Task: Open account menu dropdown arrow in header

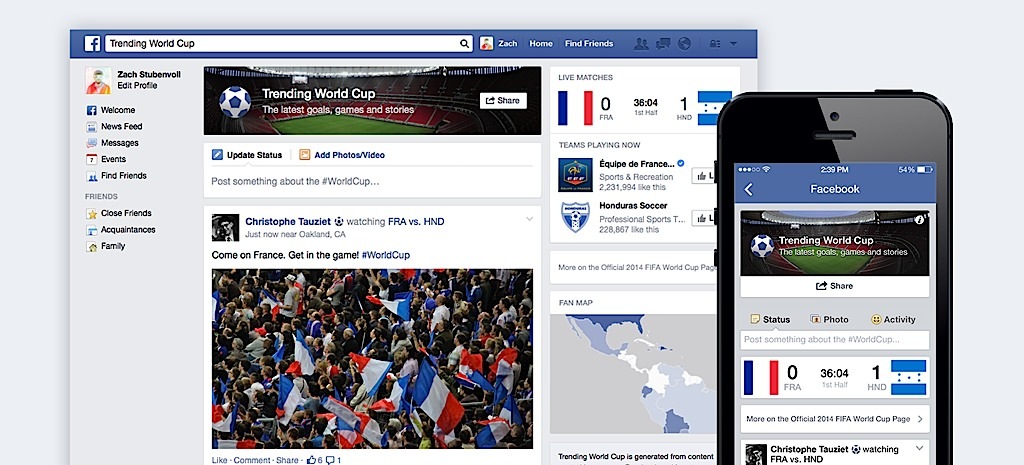Action: coord(733,44)
